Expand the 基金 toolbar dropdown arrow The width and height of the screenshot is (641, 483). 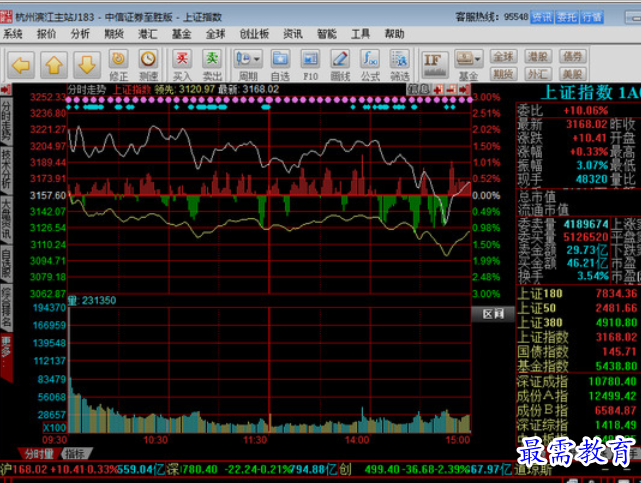477,59
